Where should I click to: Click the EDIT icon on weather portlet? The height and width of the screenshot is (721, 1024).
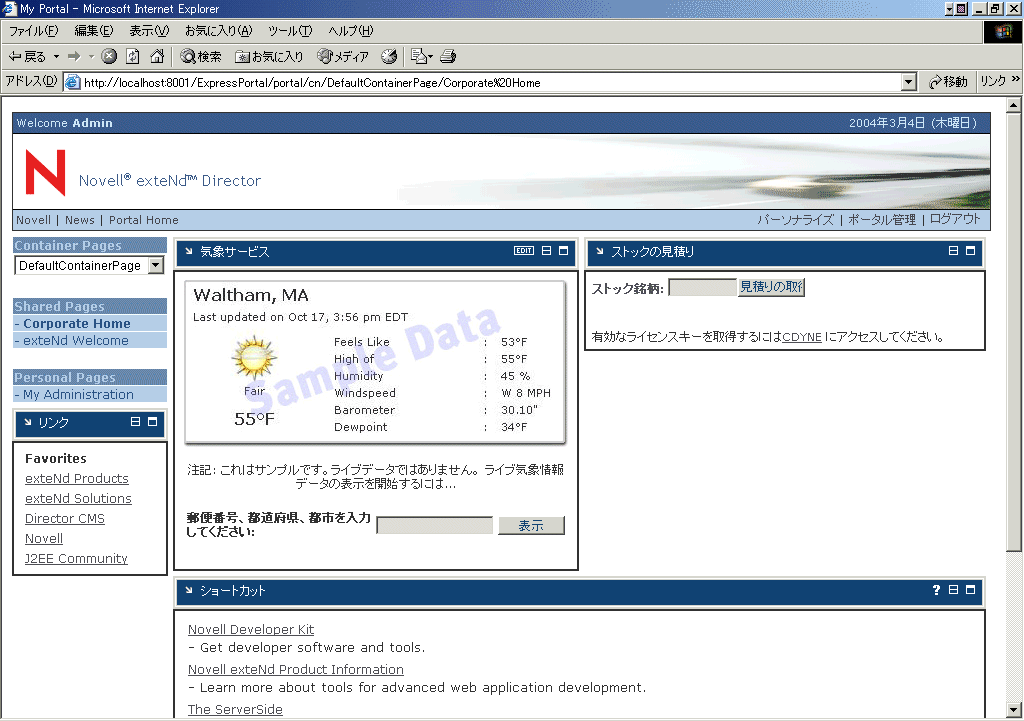pyautogui.click(x=524, y=251)
